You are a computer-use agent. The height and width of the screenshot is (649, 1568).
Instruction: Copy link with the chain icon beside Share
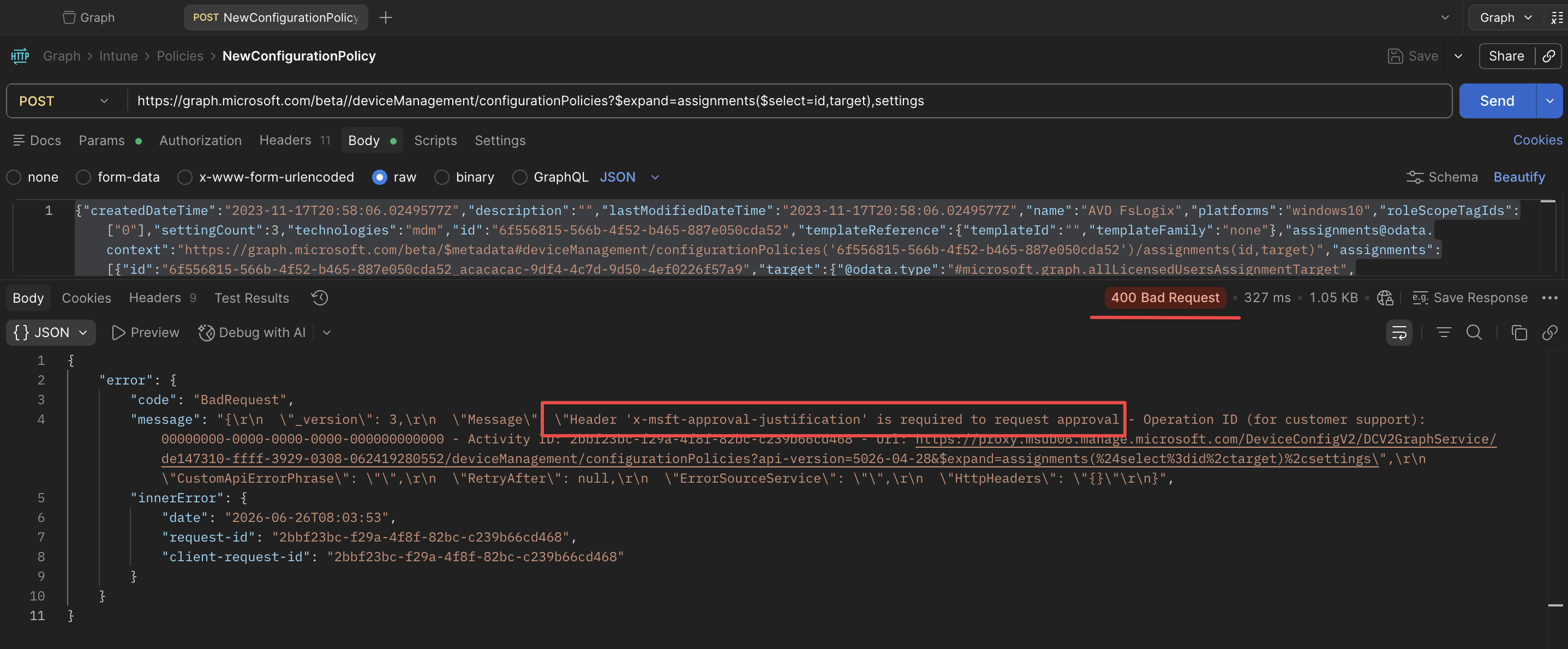coord(1548,56)
